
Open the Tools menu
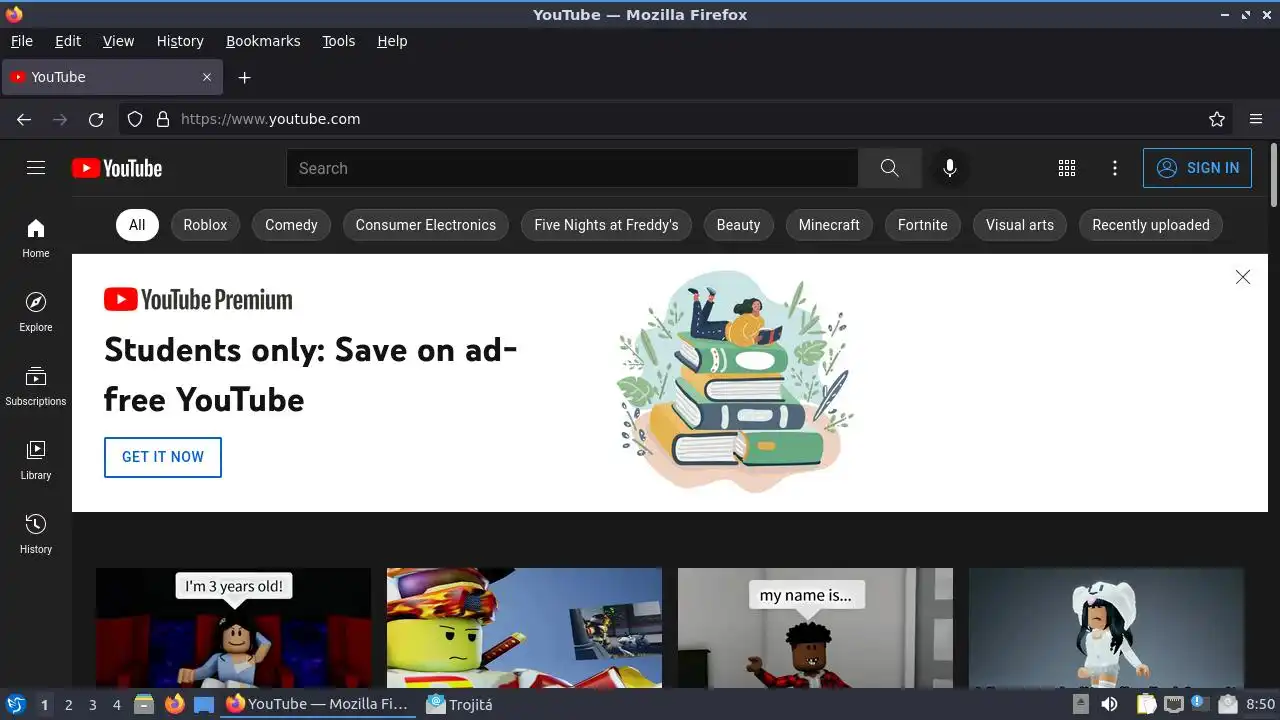pos(339,41)
